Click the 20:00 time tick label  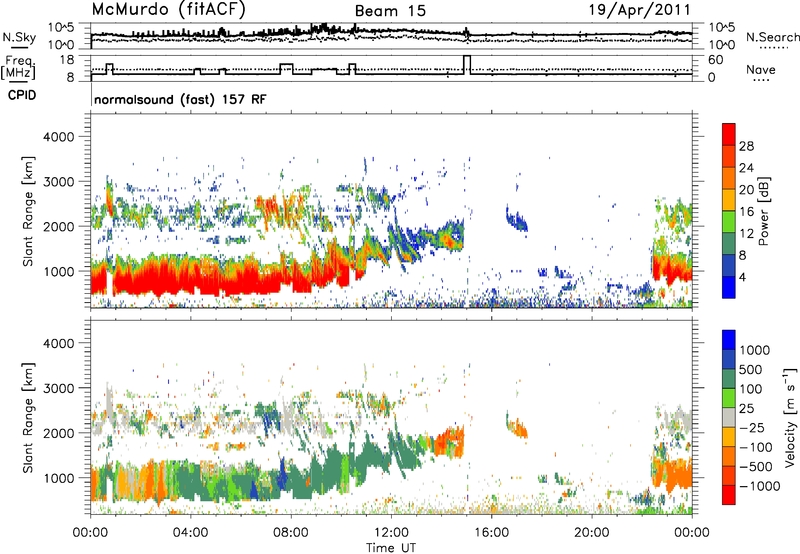pos(591,533)
